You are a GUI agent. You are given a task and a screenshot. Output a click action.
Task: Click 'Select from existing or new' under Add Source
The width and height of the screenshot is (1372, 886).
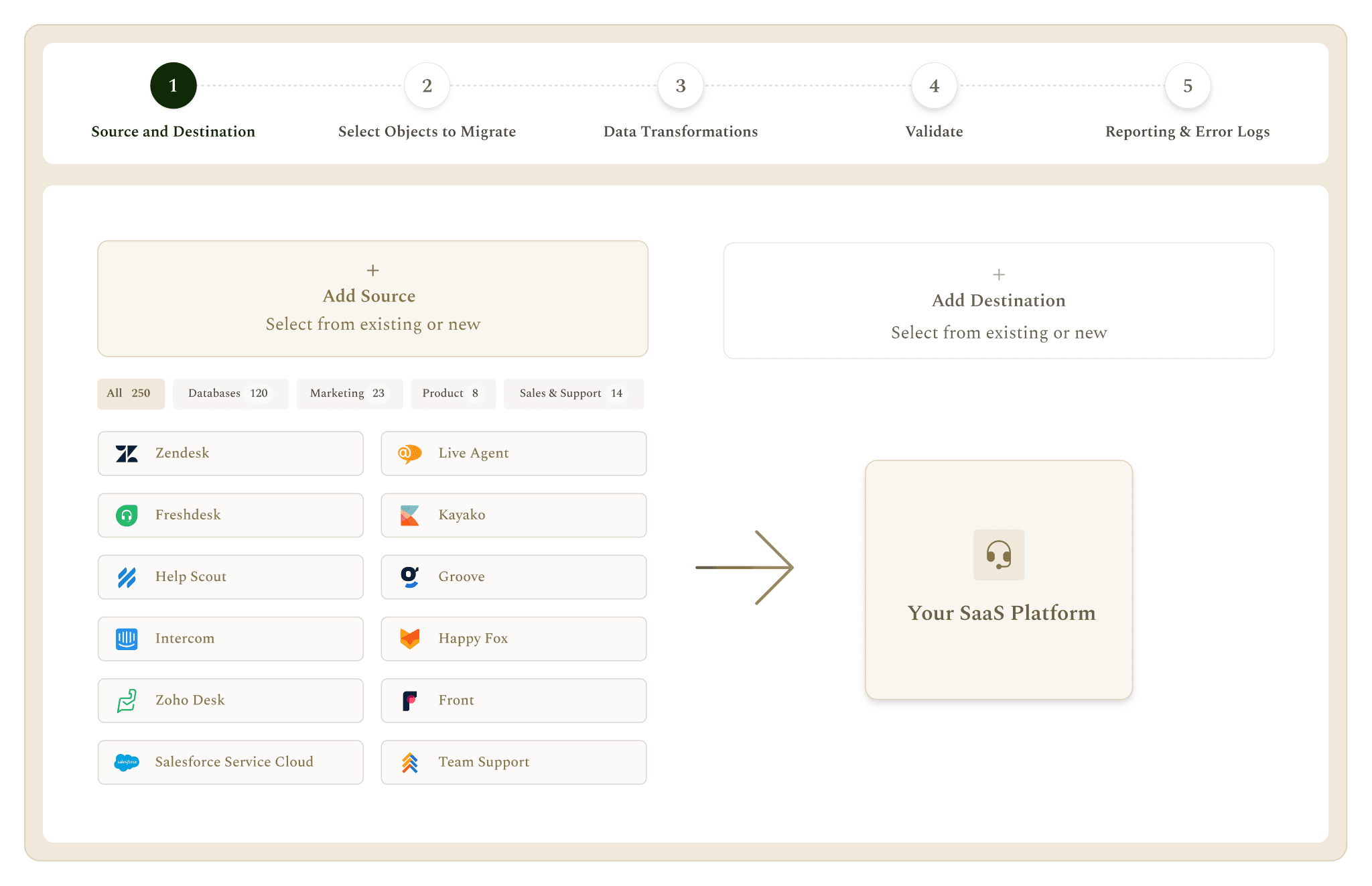[x=373, y=324]
